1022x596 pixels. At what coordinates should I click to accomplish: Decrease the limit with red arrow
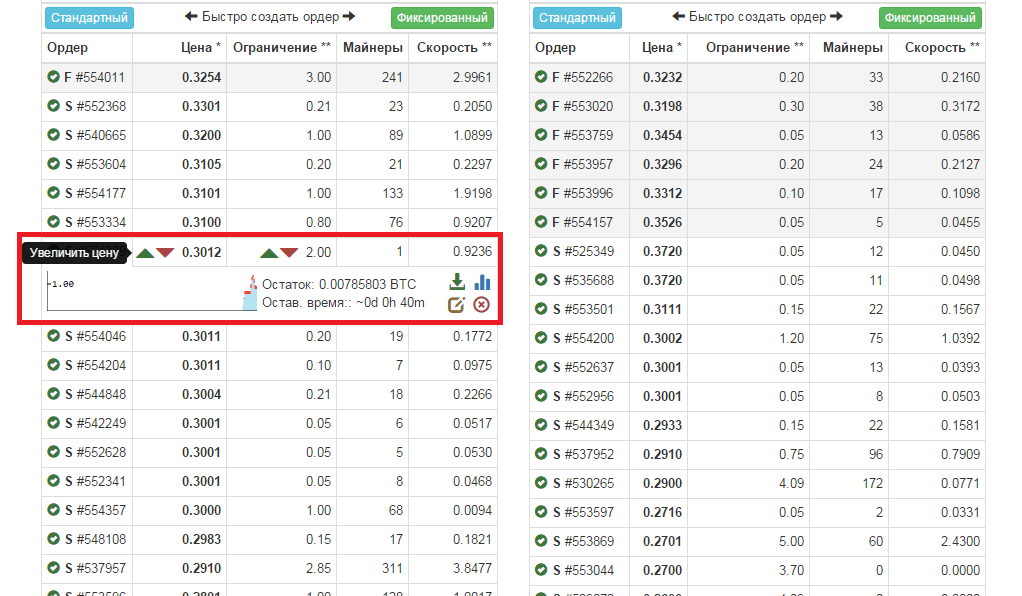(x=289, y=253)
